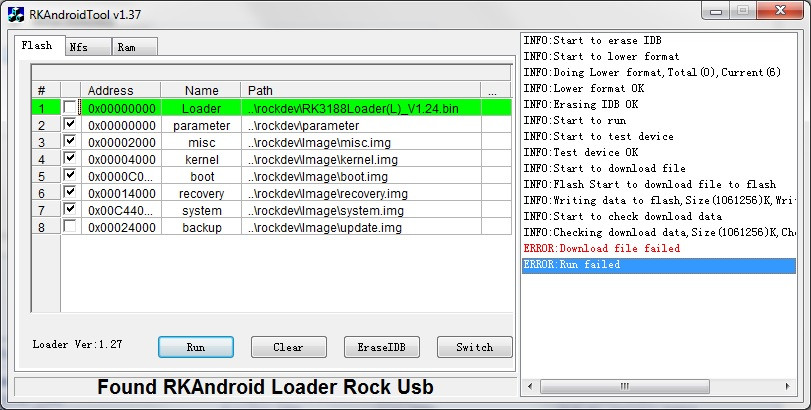
Task: Close the RKAndroidTool window
Action: click(780, 11)
